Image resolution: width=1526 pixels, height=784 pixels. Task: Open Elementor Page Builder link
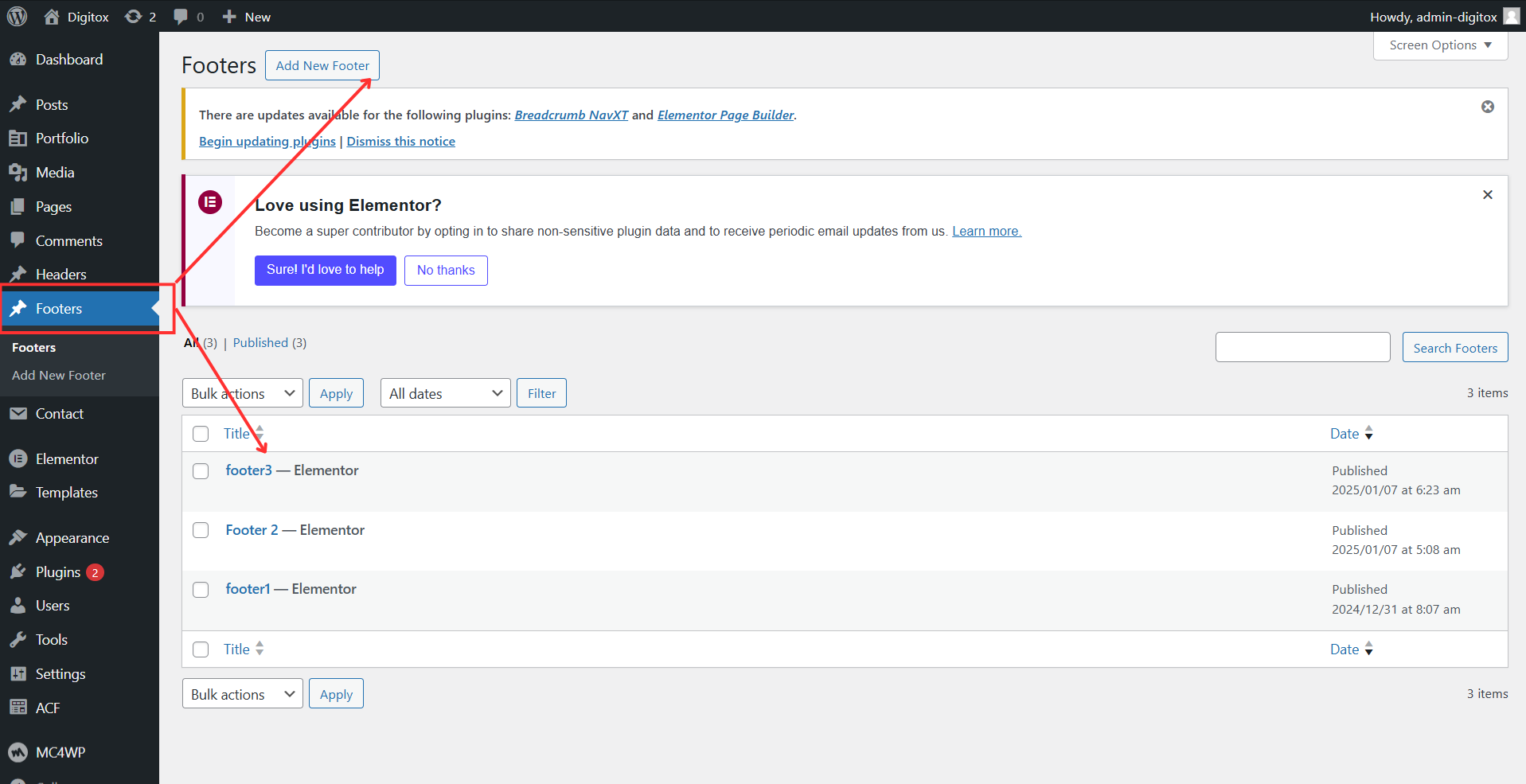(725, 115)
